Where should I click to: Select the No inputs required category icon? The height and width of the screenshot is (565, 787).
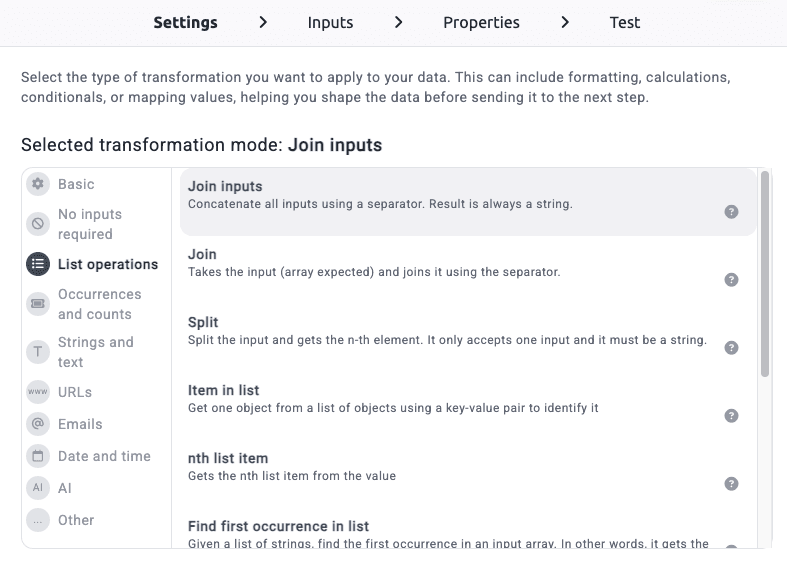[x=38, y=224]
